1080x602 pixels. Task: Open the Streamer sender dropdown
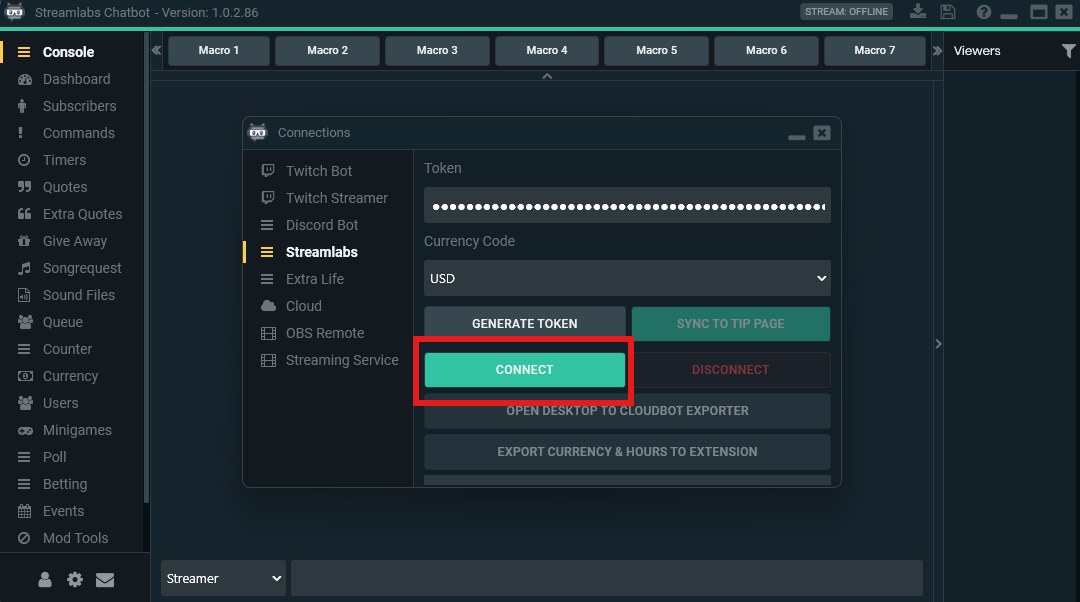click(223, 579)
